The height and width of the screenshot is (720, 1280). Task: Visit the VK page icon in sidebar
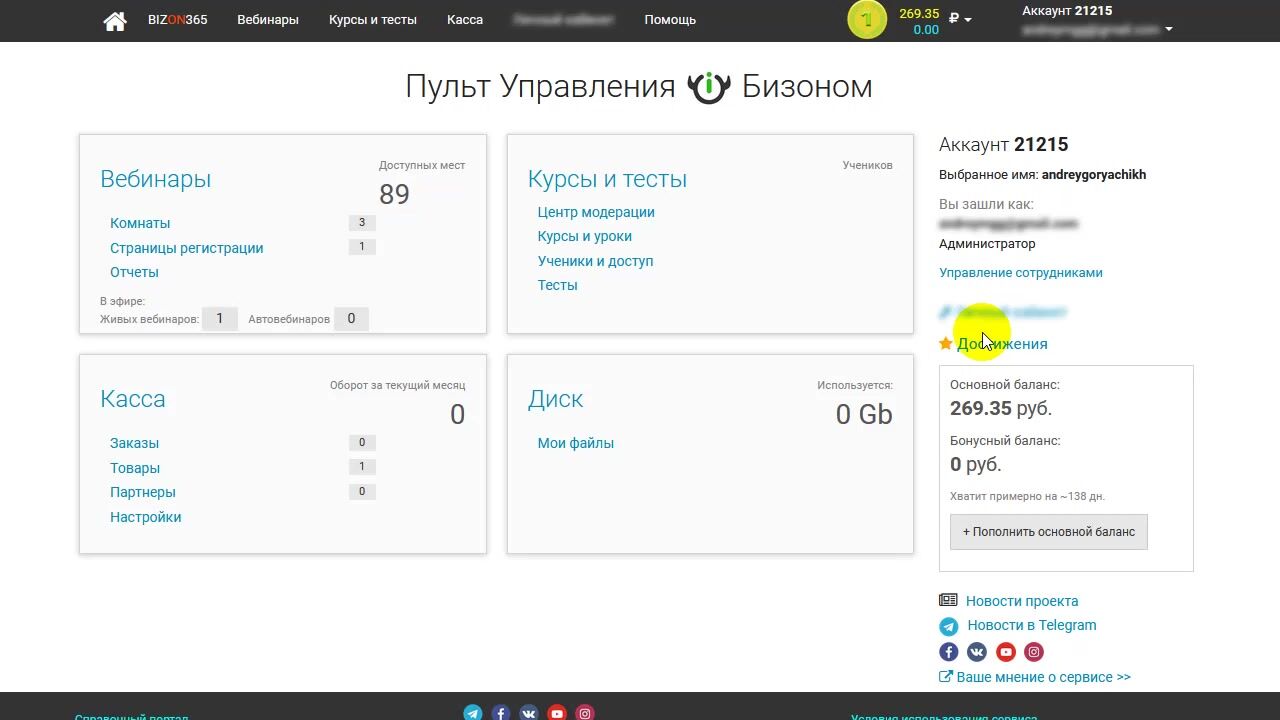(977, 652)
